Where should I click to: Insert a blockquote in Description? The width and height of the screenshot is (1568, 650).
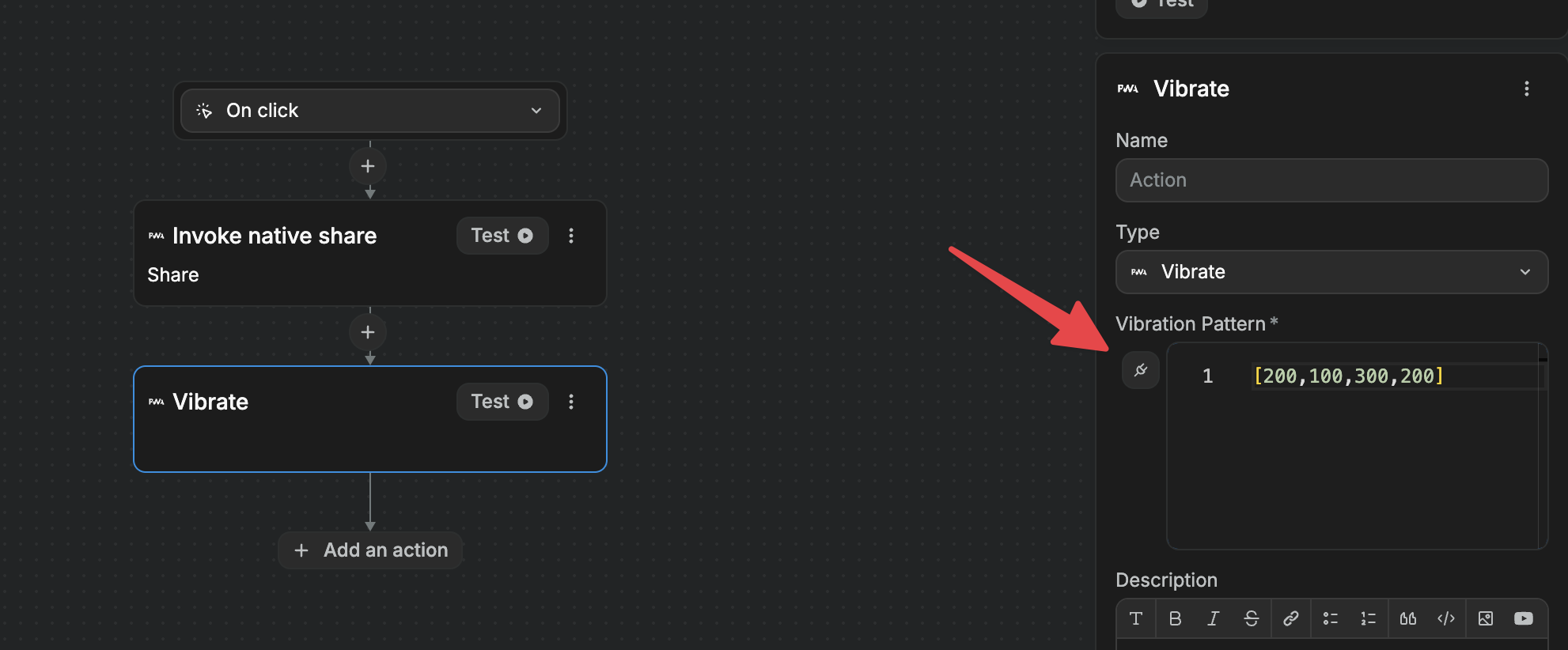point(1407,618)
